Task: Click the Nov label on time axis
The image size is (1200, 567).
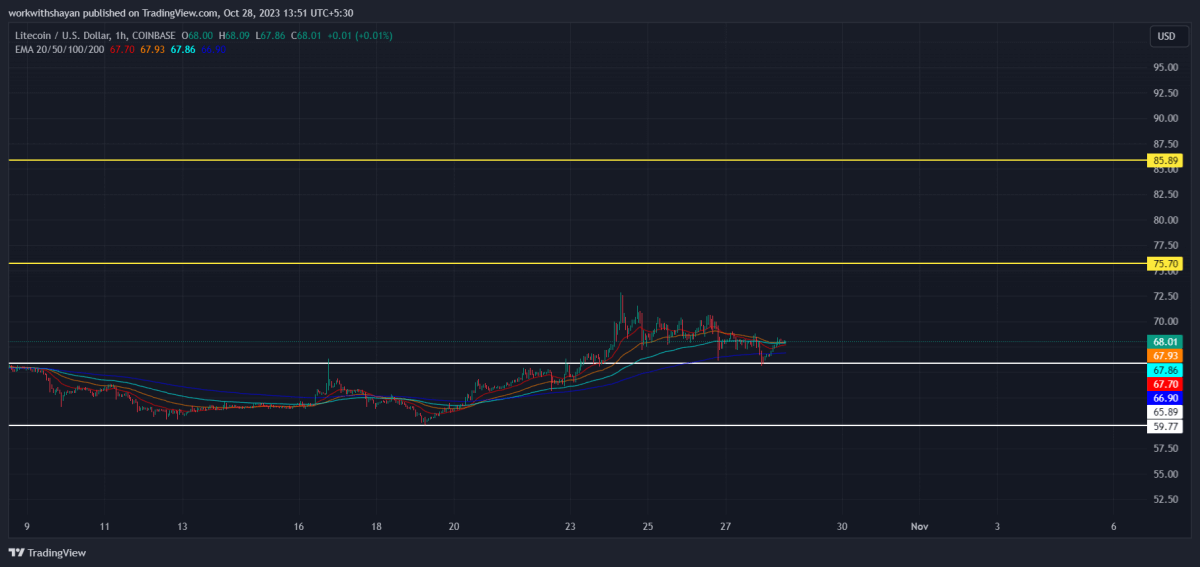Action: tap(919, 526)
